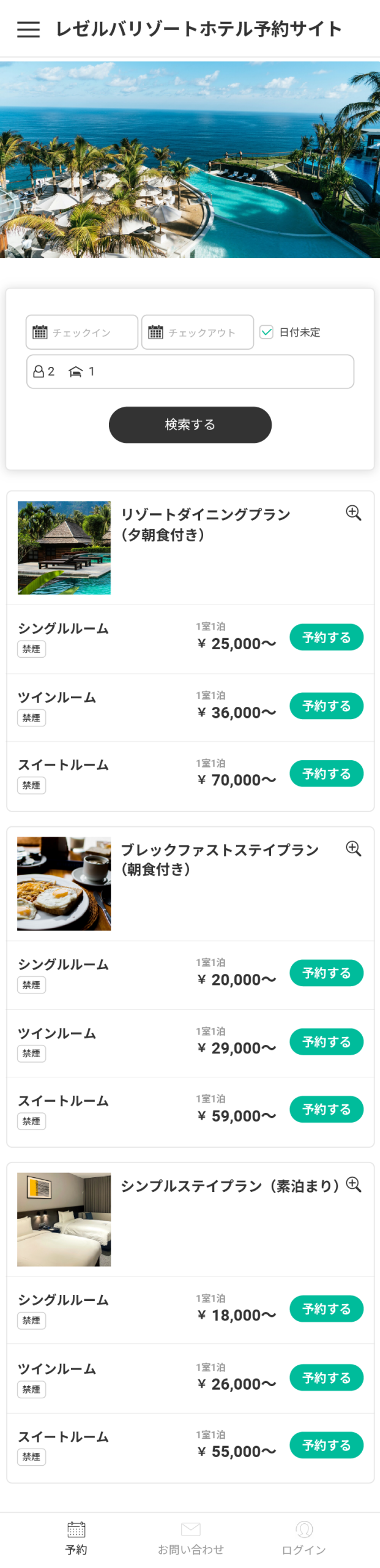
Task: Open the お問い合わせ envelope tab
Action: [190, 1537]
